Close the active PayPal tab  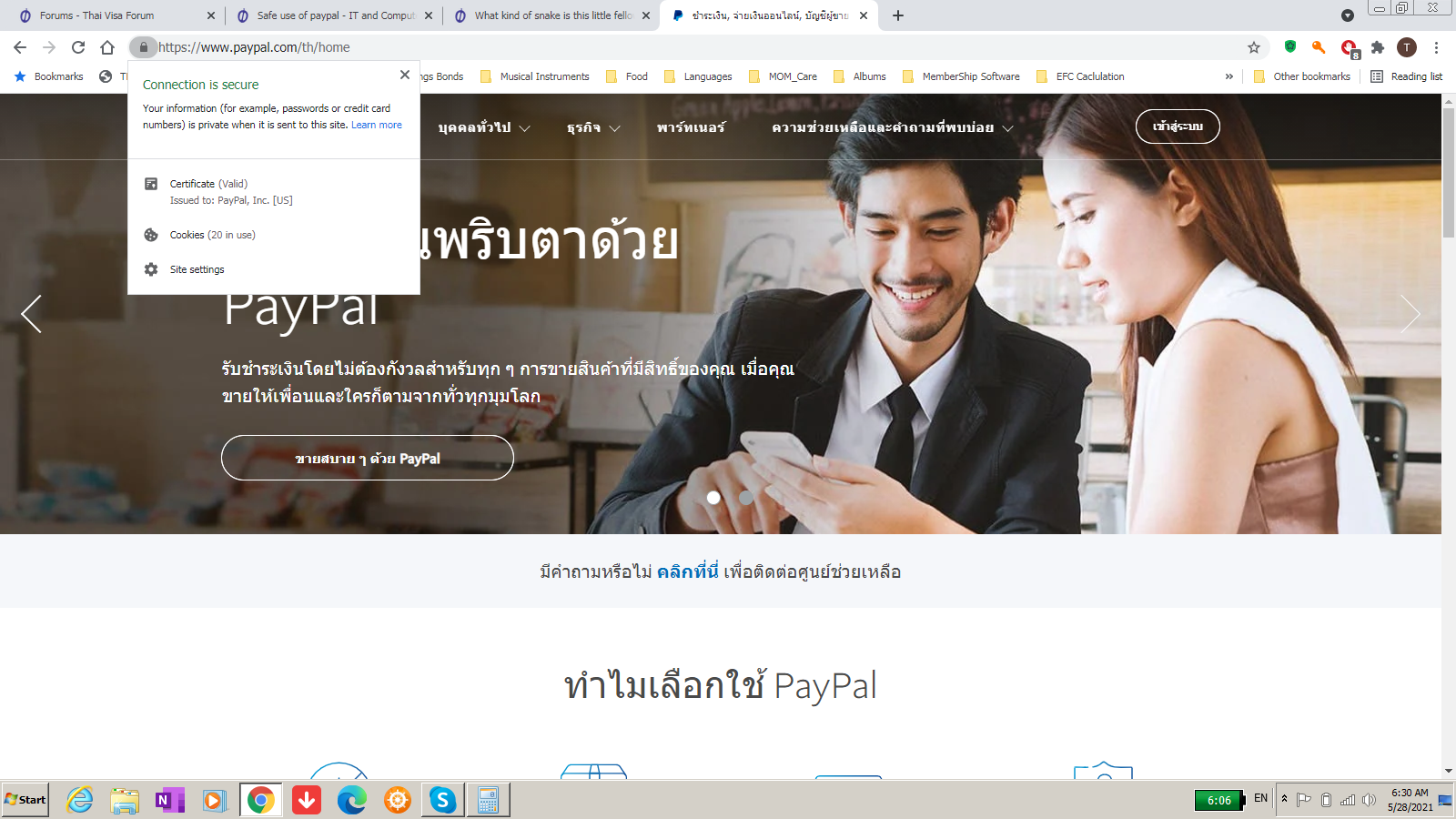[x=864, y=15]
